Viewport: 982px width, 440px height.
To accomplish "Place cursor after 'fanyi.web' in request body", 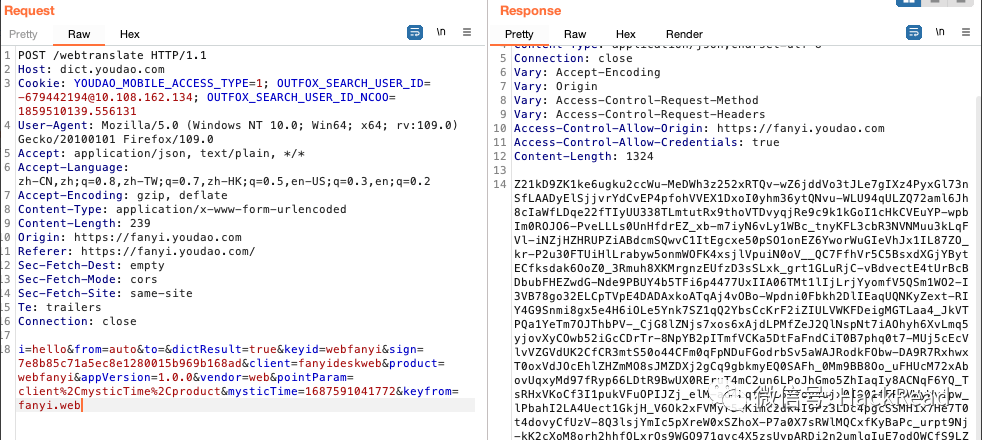I will tap(81, 406).
